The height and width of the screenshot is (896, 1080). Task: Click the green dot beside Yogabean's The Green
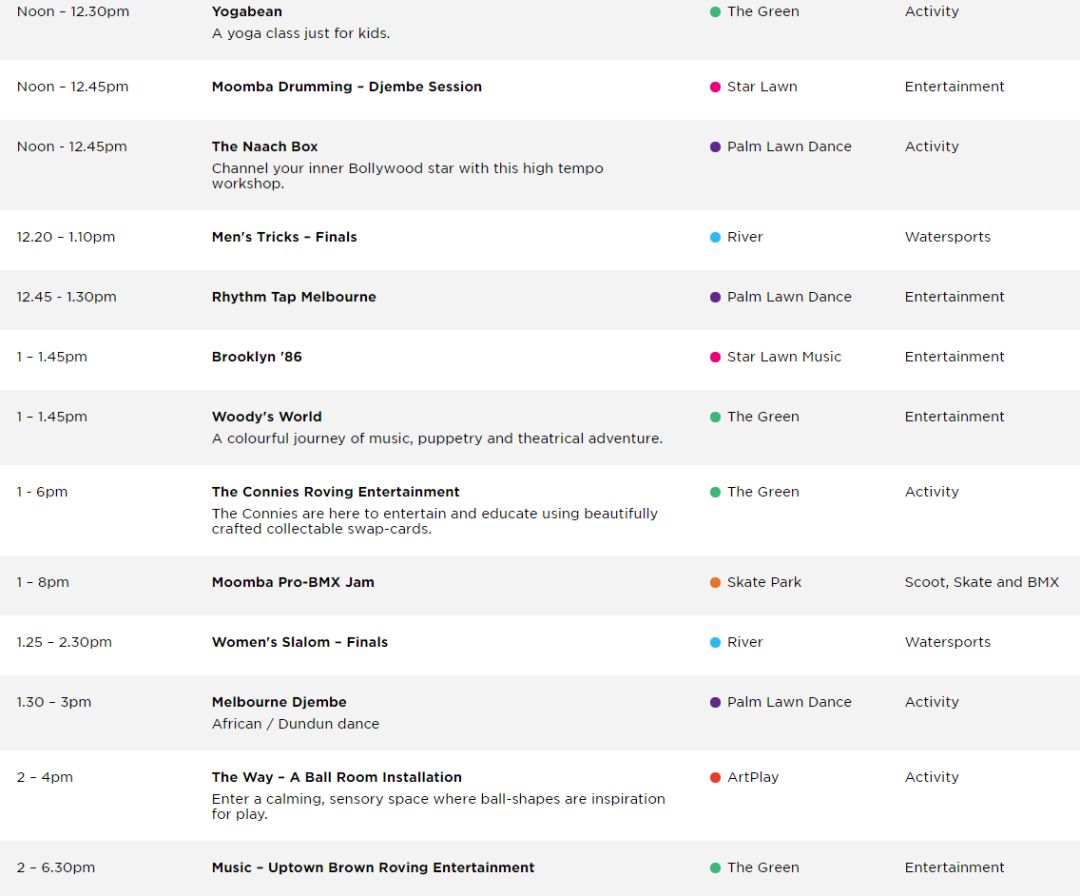point(715,12)
